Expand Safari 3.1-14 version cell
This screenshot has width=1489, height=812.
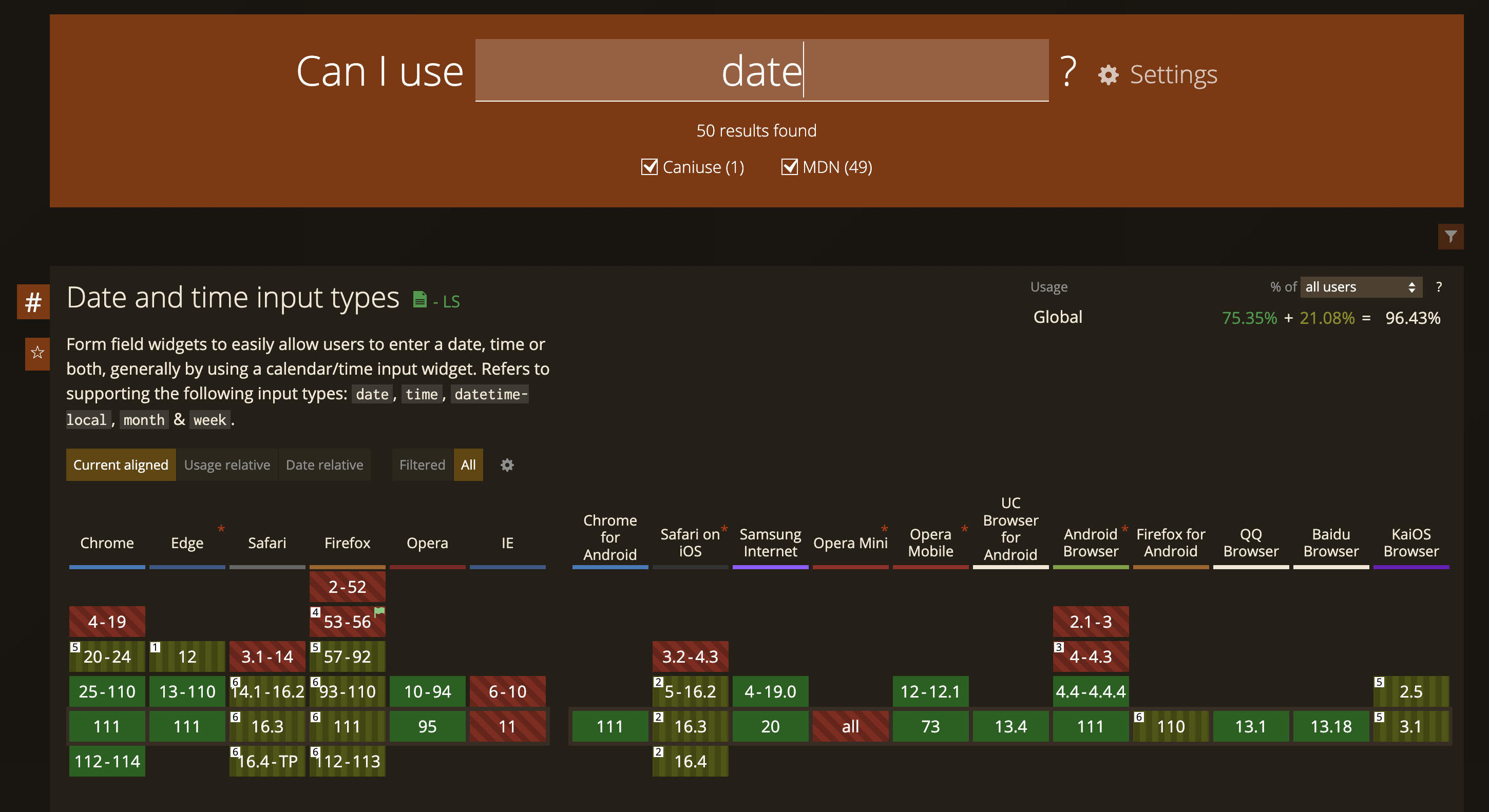267,656
